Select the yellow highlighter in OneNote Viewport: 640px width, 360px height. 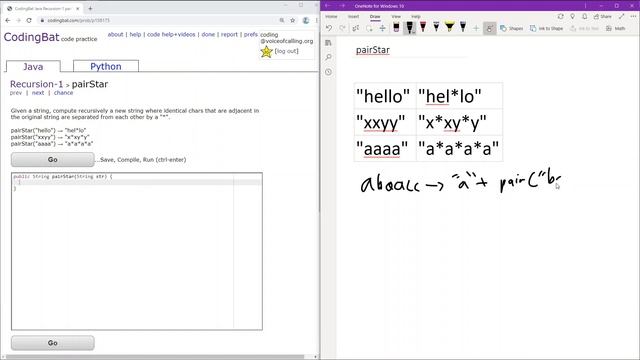[449, 27]
